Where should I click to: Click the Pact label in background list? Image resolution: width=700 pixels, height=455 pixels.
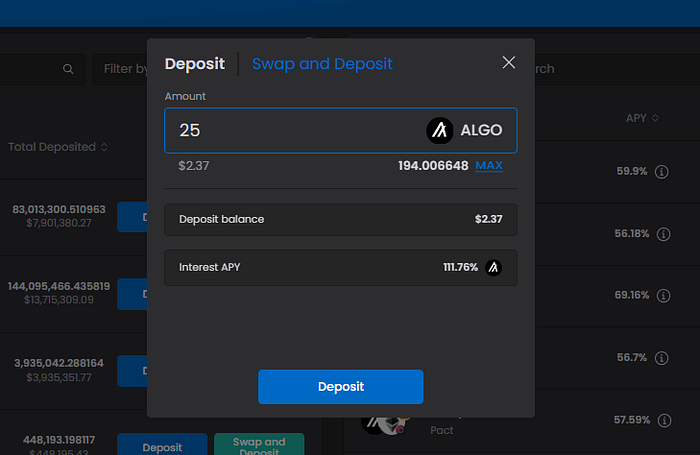pyautogui.click(x=442, y=430)
